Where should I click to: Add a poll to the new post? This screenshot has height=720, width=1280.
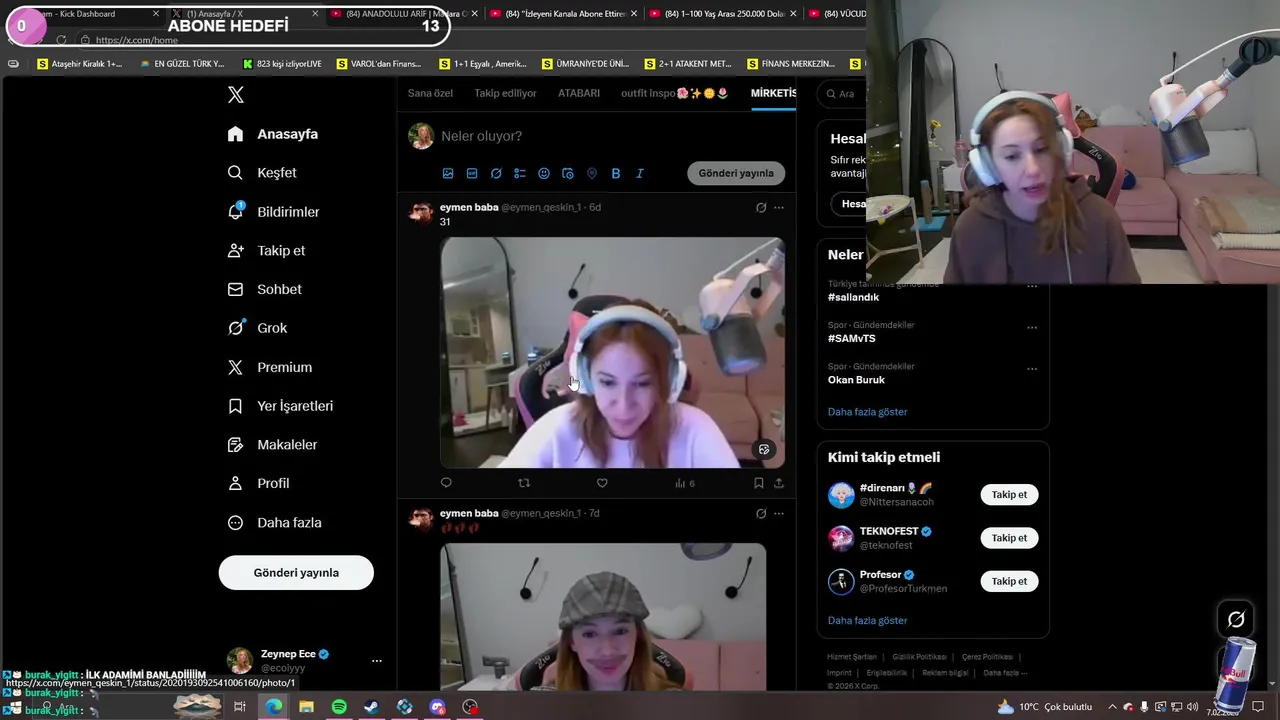pyautogui.click(x=520, y=173)
